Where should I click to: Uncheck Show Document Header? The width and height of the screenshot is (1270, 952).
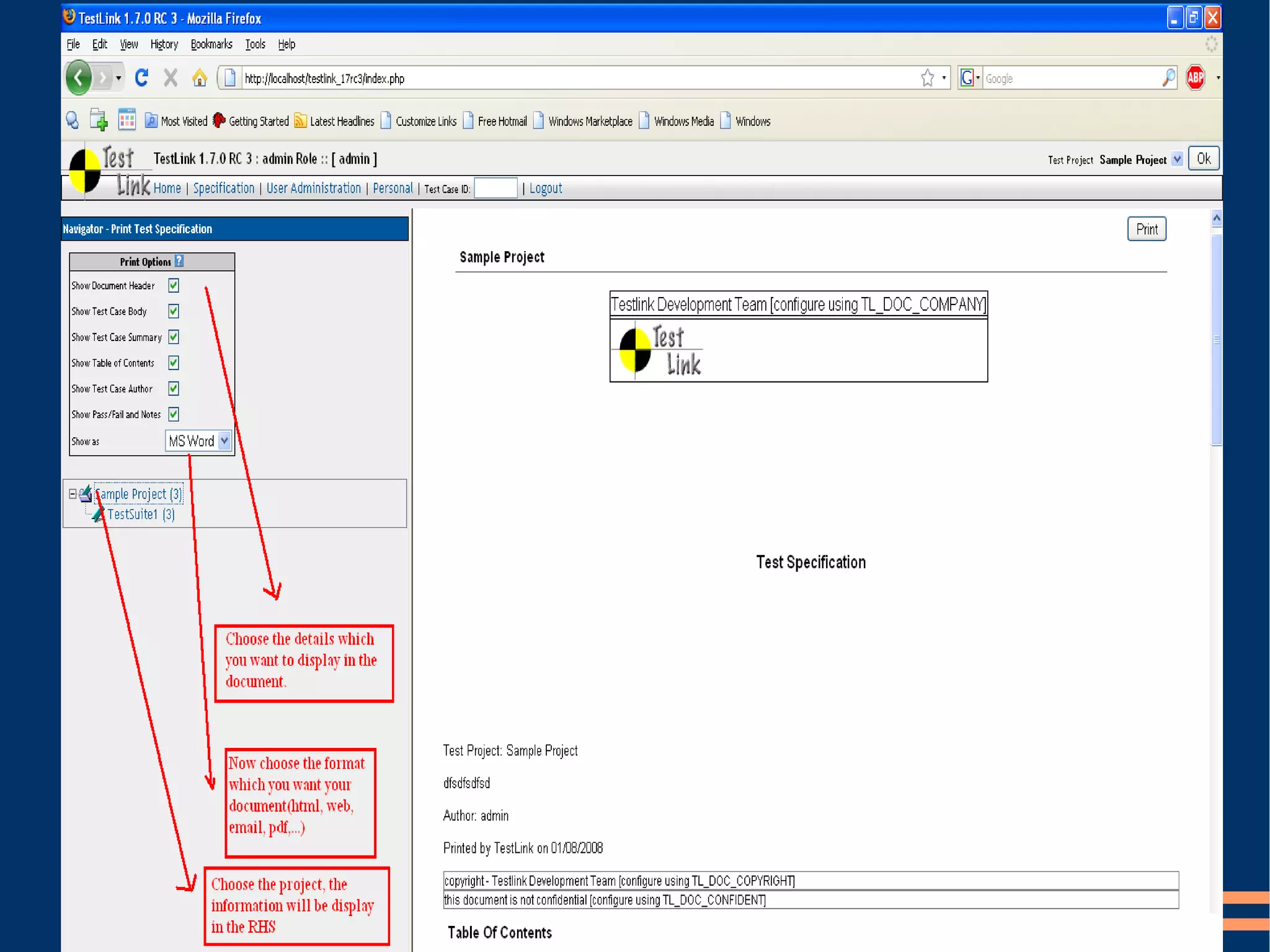coord(174,285)
